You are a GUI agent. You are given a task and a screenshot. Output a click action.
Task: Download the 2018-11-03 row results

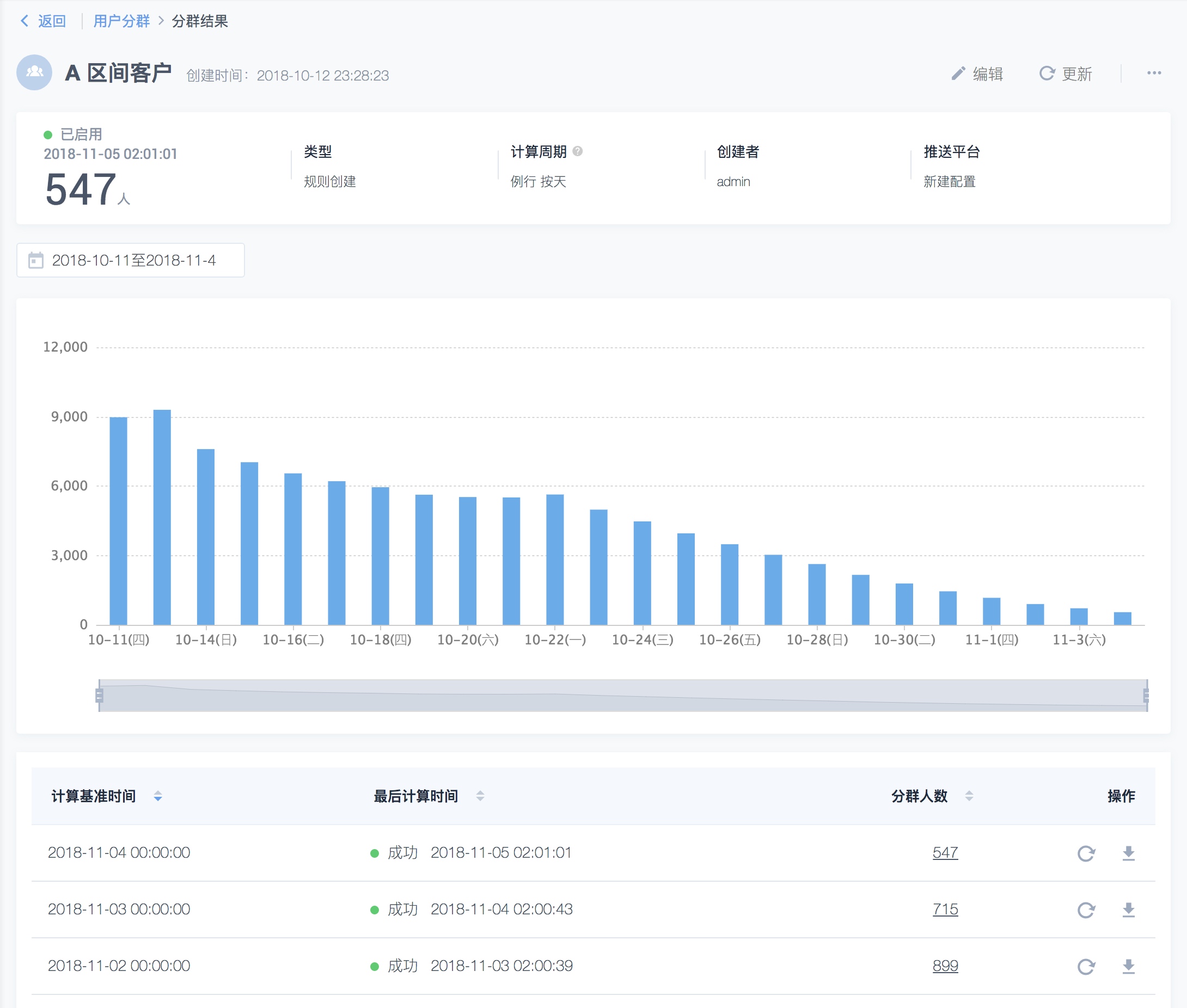coord(1128,909)
